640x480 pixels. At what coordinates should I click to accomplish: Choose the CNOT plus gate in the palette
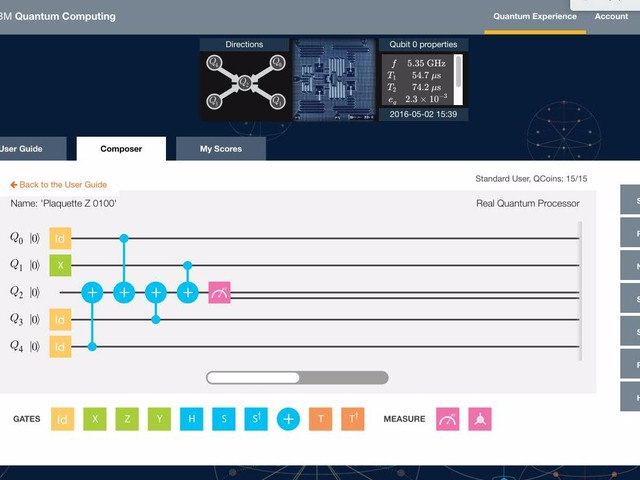tap(288, 419)
